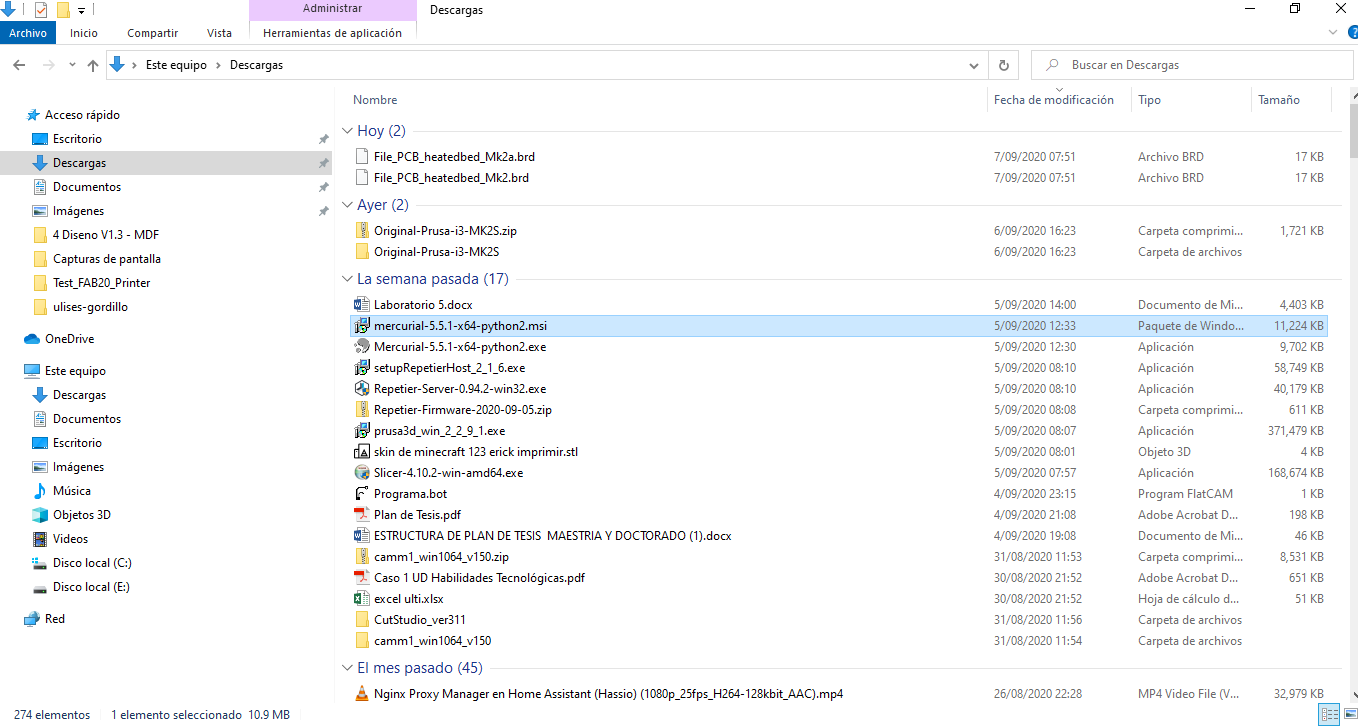Click the 3D object icon of the minecraft stl

362,452
